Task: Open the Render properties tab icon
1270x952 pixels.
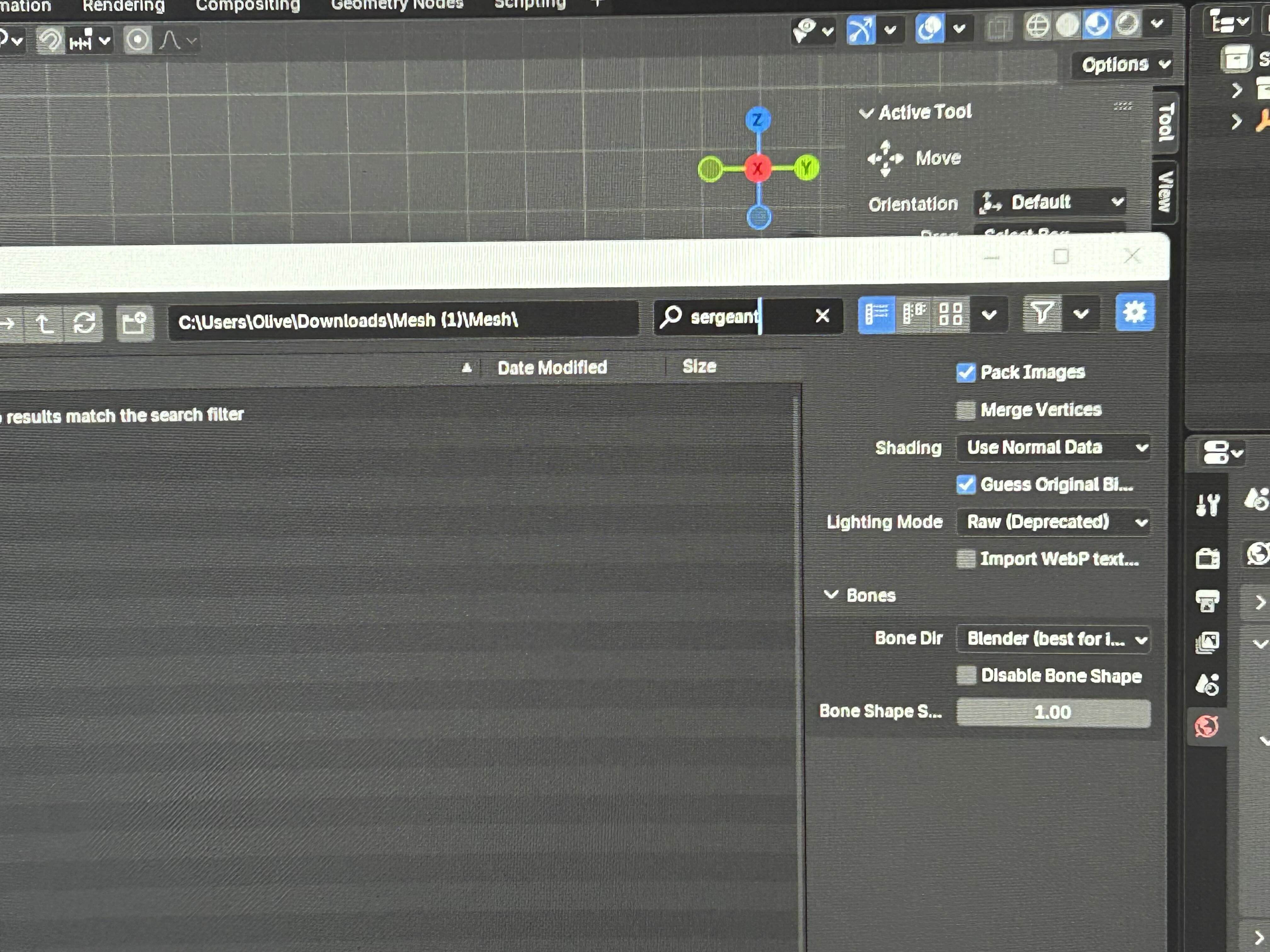Action: tap(1207, 558)
